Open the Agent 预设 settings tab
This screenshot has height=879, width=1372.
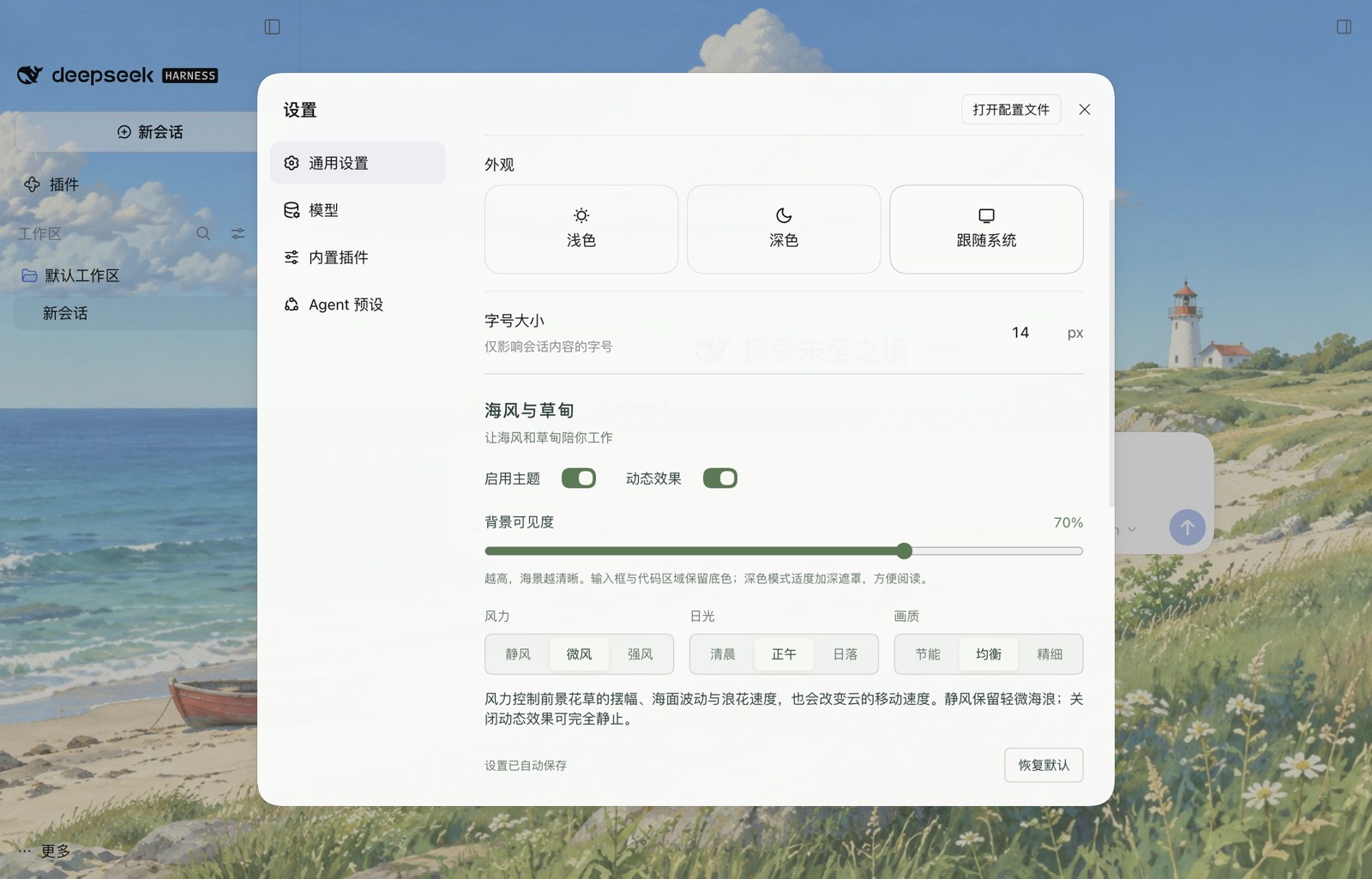click(358, 304)
